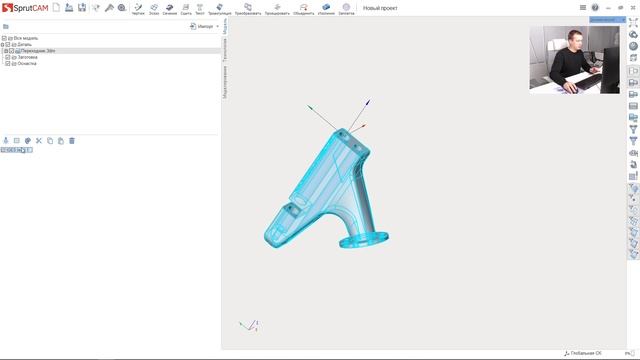Toggle checkbox for Вся модель
The width and height of the screenshot is (640, 360).
coord(4,38)
